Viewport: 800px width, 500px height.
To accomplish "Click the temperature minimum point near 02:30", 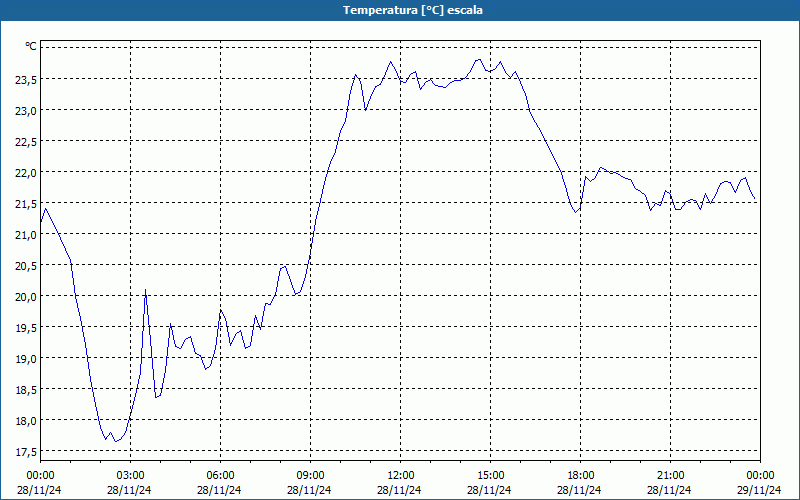I will [x=116, y=441].
